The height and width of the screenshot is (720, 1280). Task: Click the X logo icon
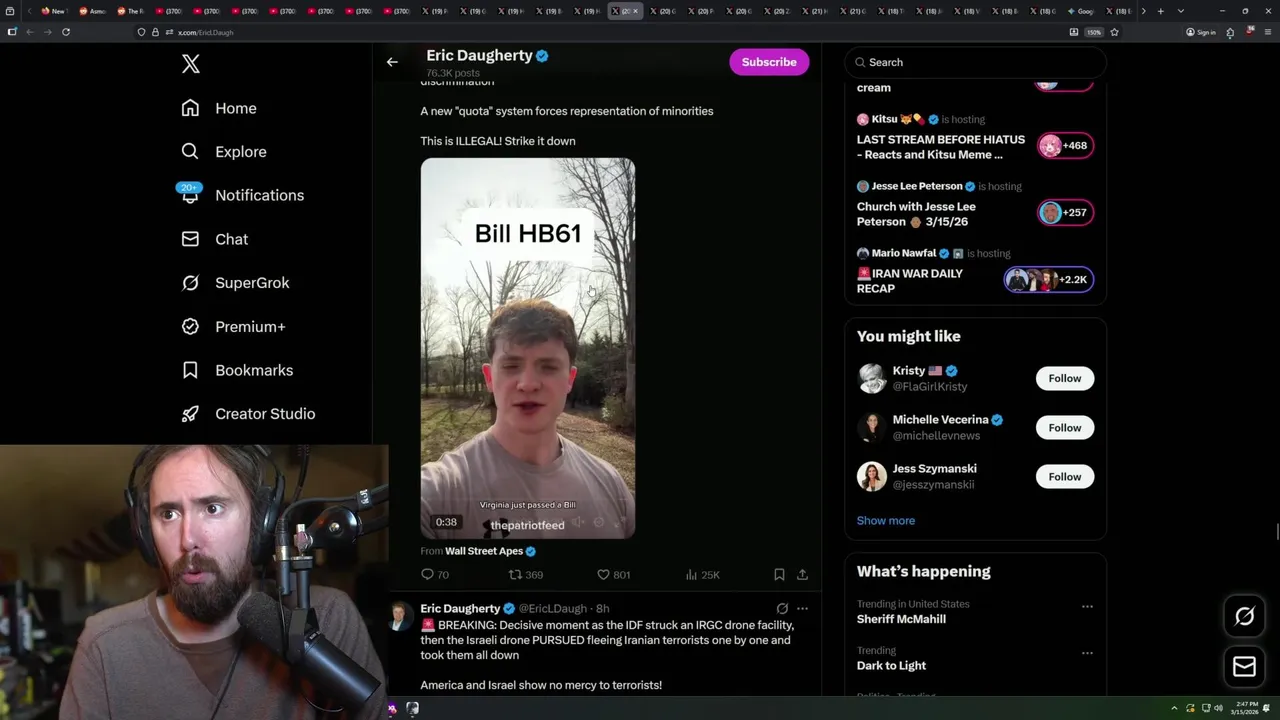pos(191,64)
